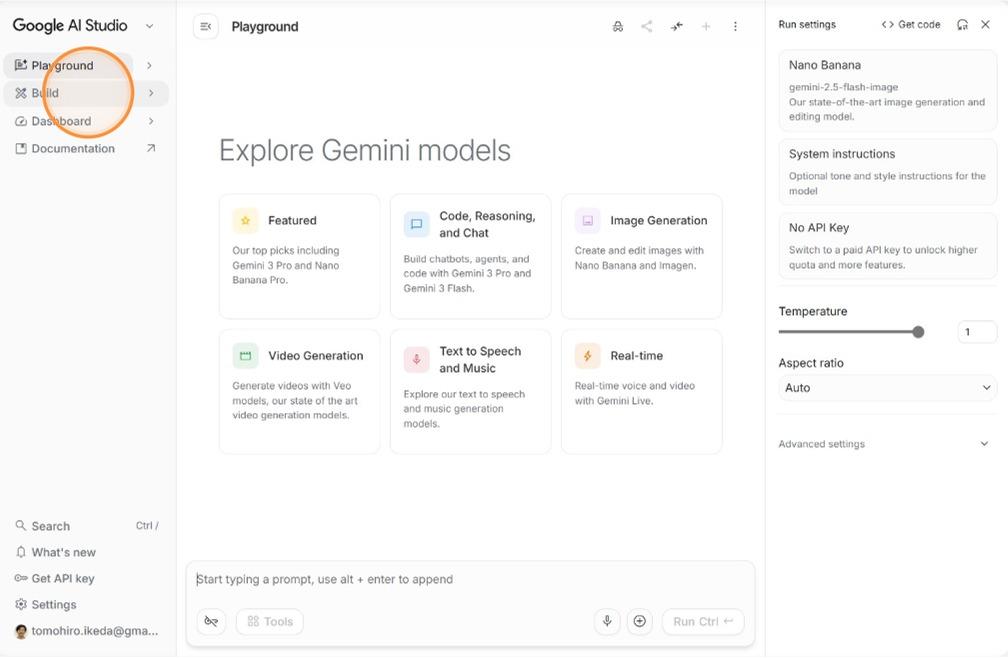Open the Dashboard sidebar item
Image resolution: width=1008 pixels, height=658 pixels.
tap(61, 121)
